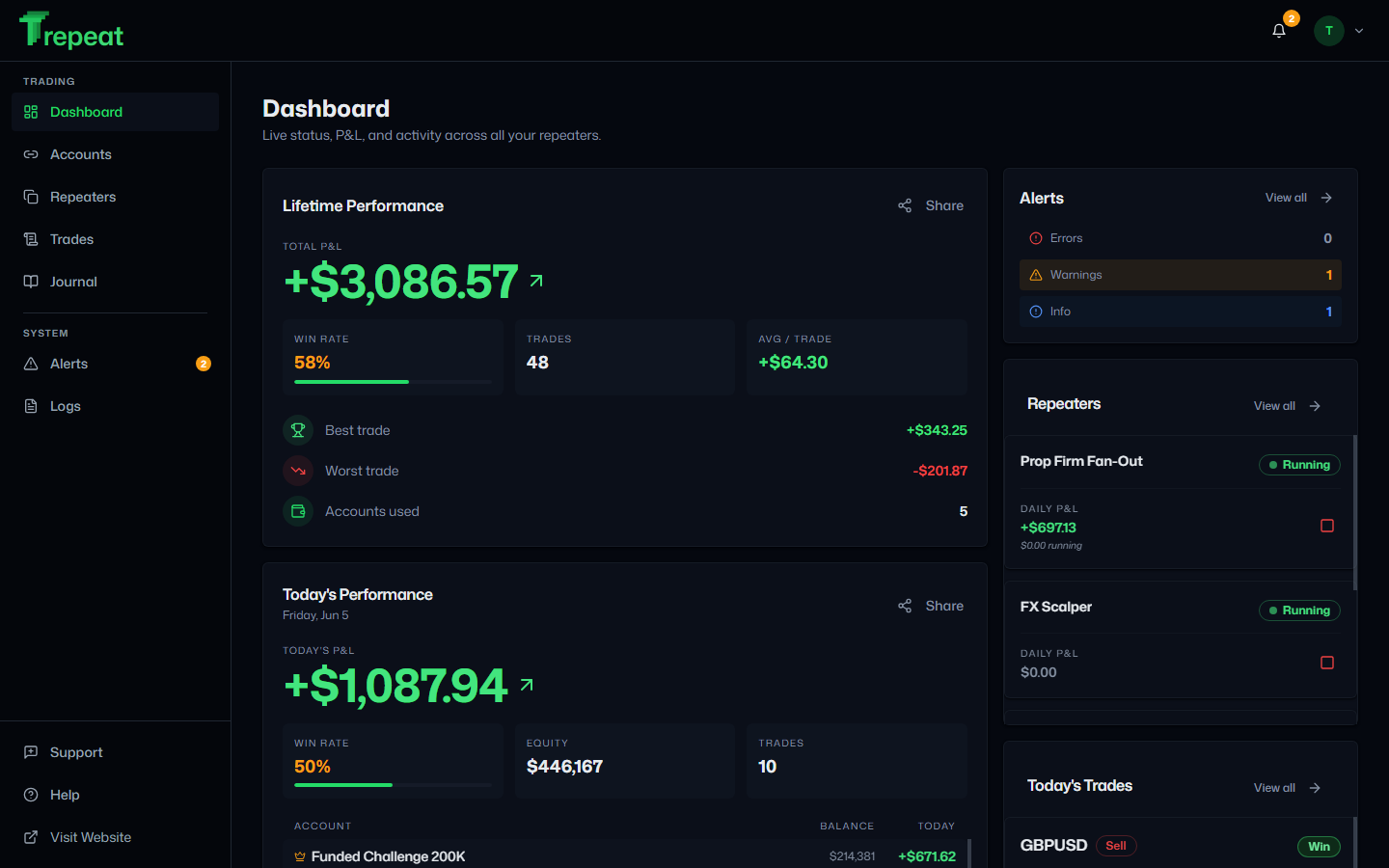The height and width of the screenshot is (868, 1389).
Task: Go to Dashboard in sidebar
Action: (115, 112)
